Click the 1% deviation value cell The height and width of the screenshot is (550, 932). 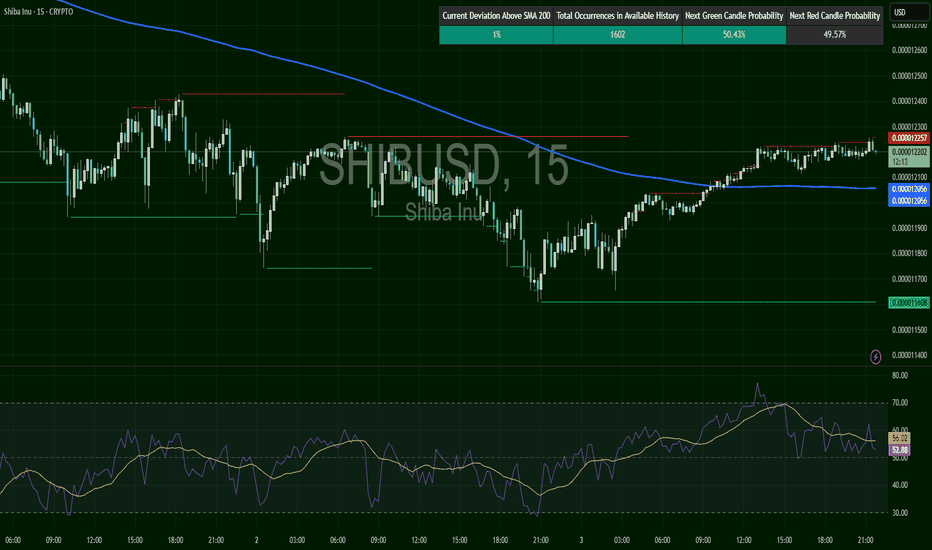[x=496, y=35]
